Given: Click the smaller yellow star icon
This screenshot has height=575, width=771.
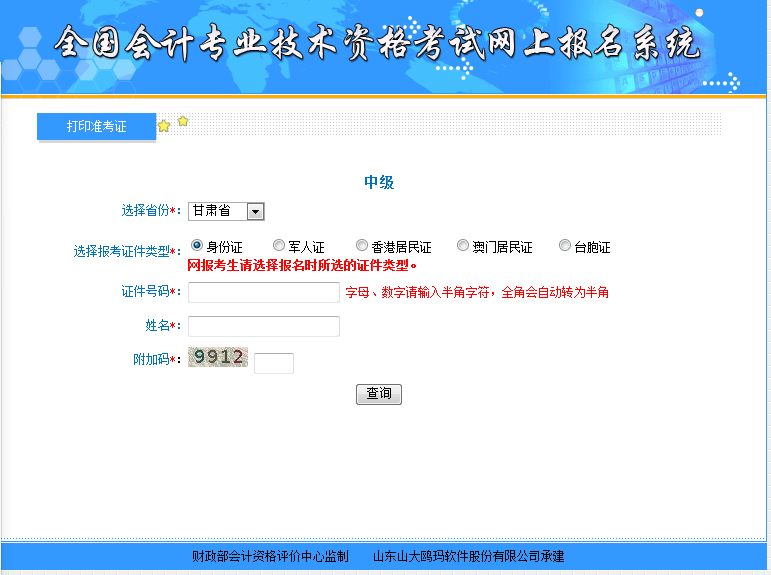Looking at the screenshot, I should [183, 121].
